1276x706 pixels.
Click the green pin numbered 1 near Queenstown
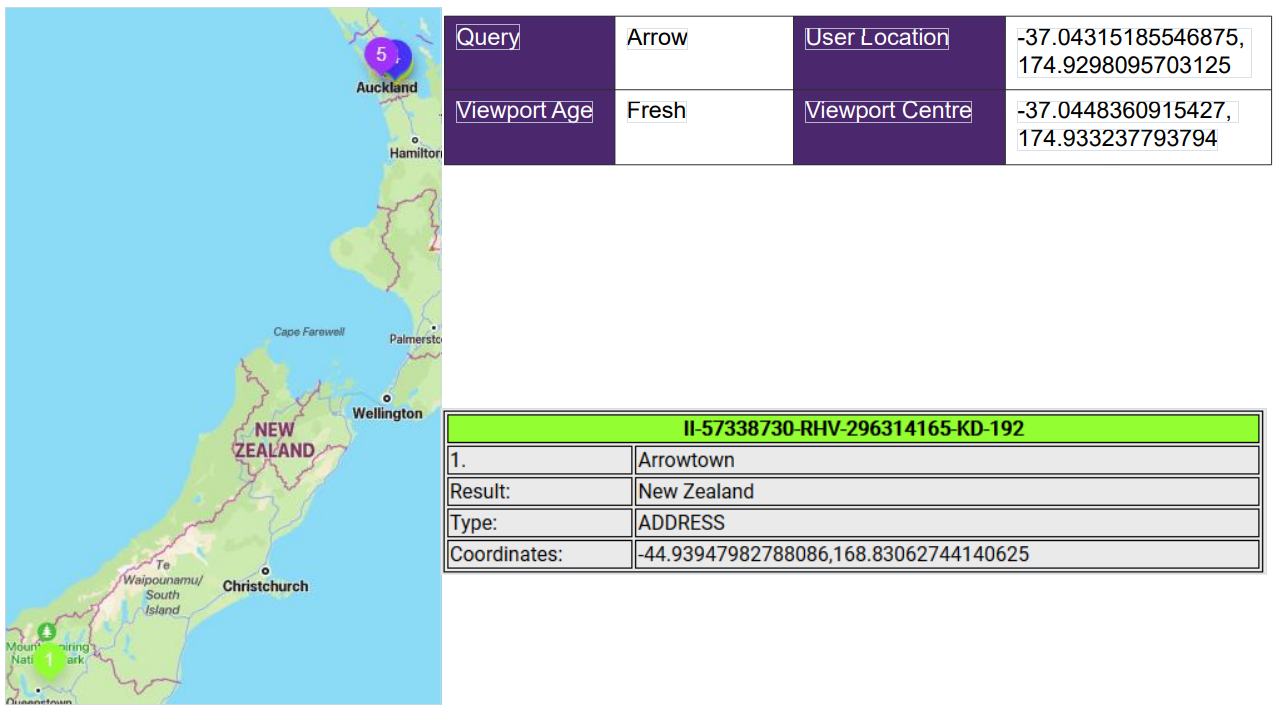(x=49, y=661)
